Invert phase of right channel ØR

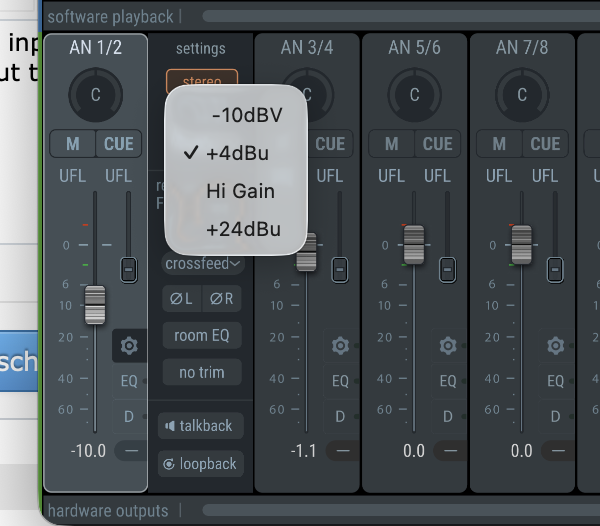tap(222, 298)
